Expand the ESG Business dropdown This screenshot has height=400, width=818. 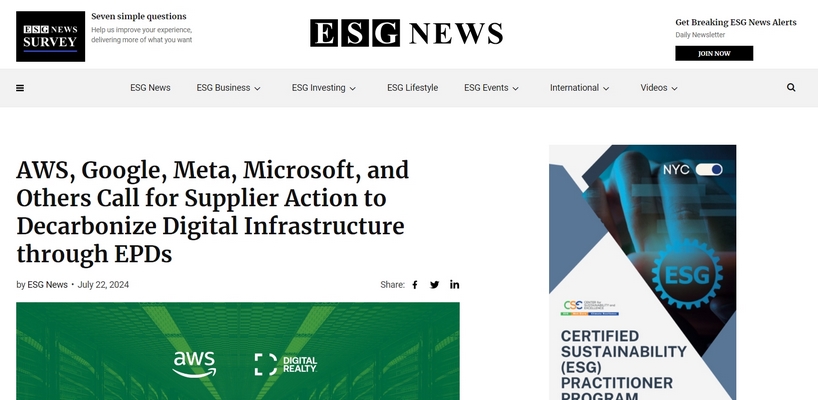228,88
